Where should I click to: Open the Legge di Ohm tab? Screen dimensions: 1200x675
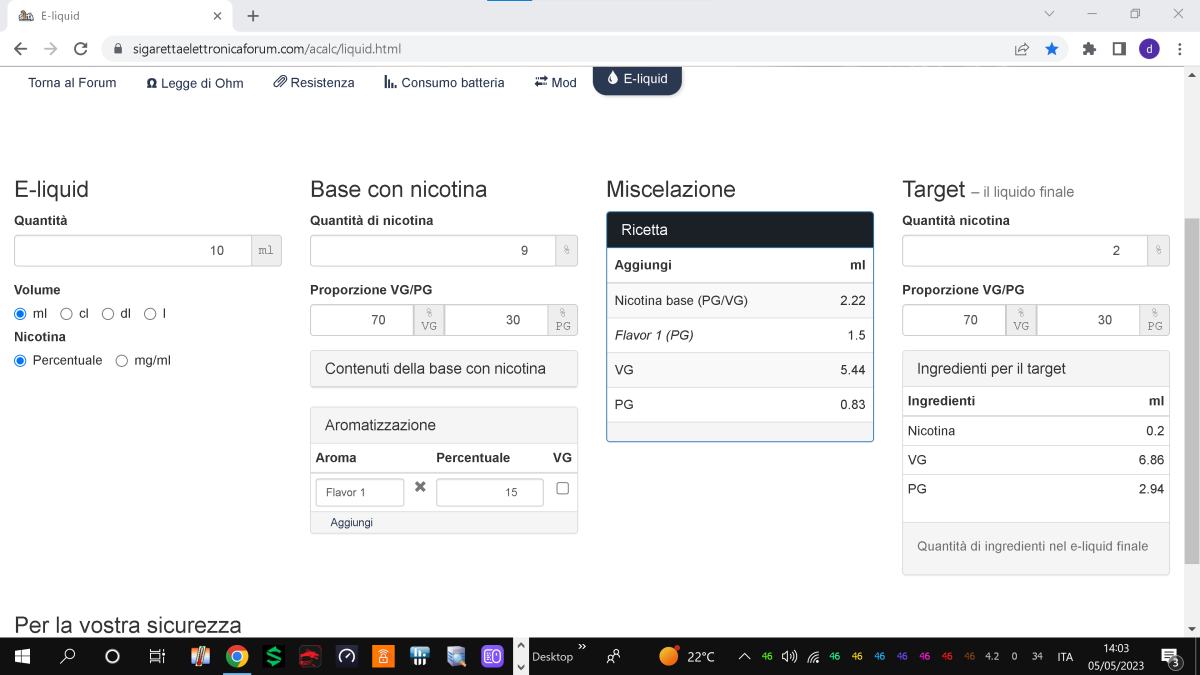[x=195, y=83]
